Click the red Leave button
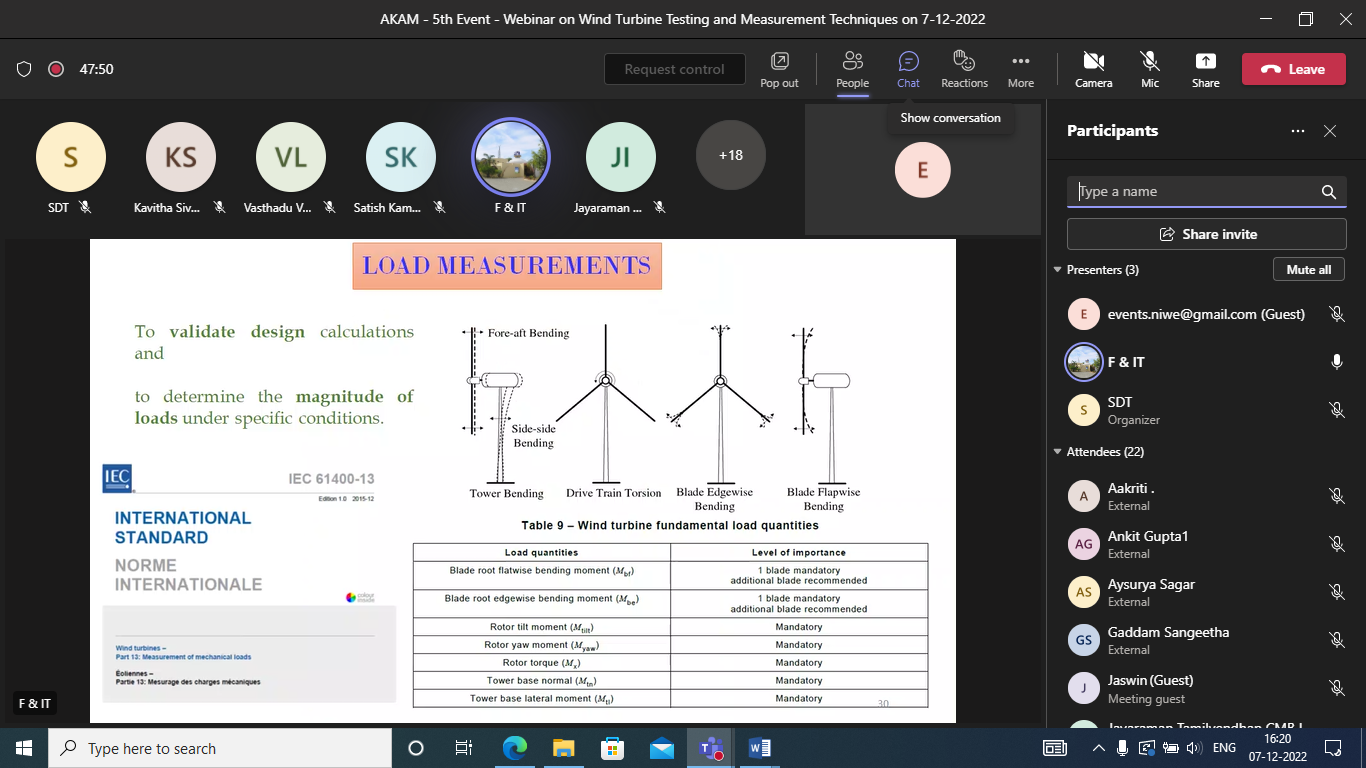Screen dimensions: 1366x768 (1293, 69)
